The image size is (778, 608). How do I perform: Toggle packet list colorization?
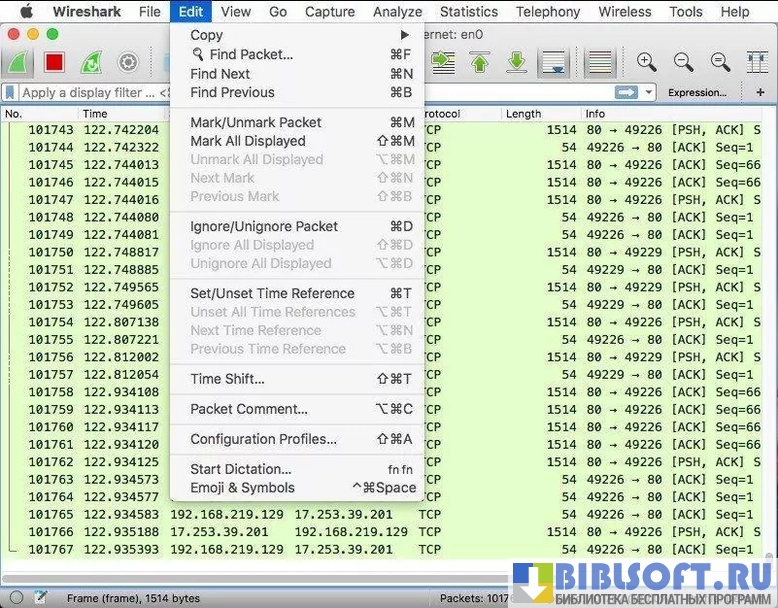pos(600,62)
